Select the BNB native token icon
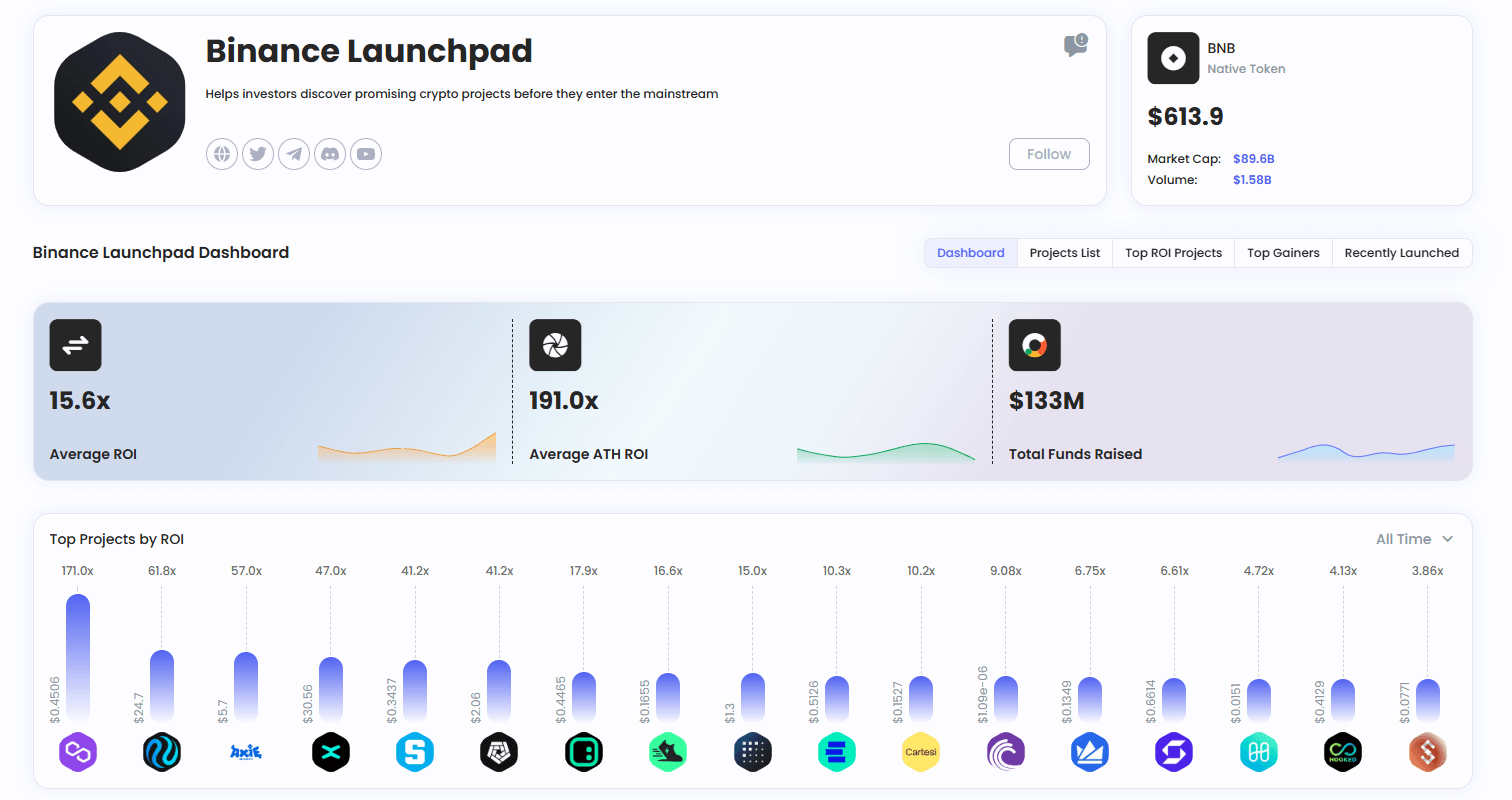This screenshot has width=1512, height=800. pos(1172,58)
